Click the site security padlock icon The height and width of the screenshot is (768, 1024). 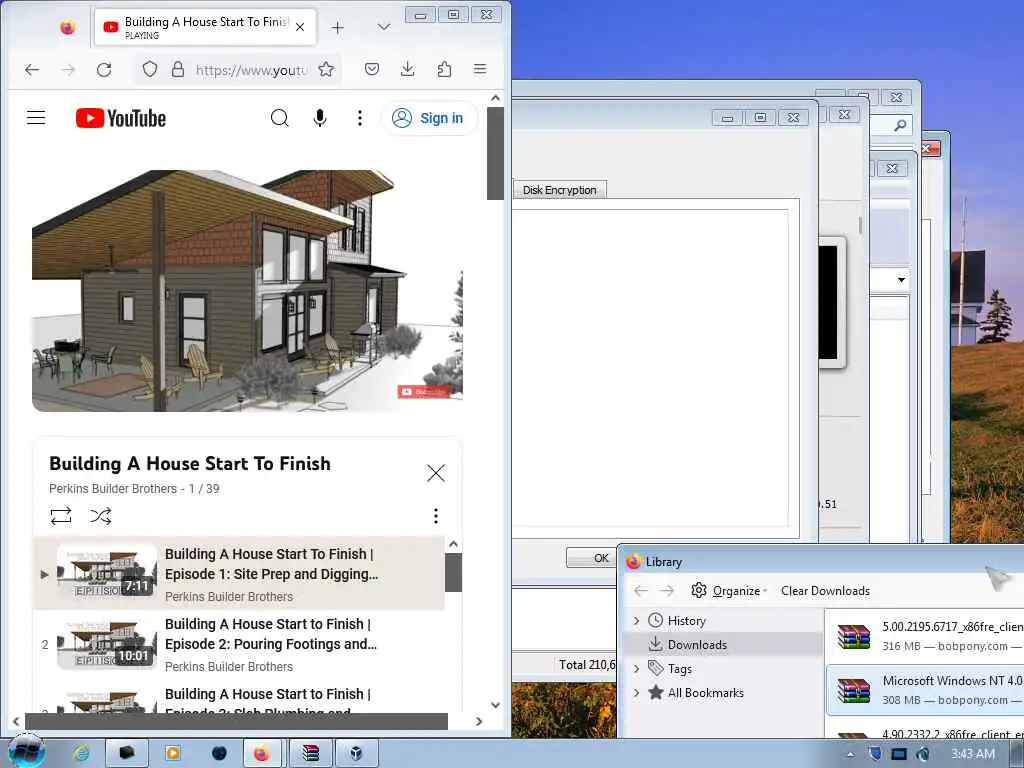tap(178, 69)
